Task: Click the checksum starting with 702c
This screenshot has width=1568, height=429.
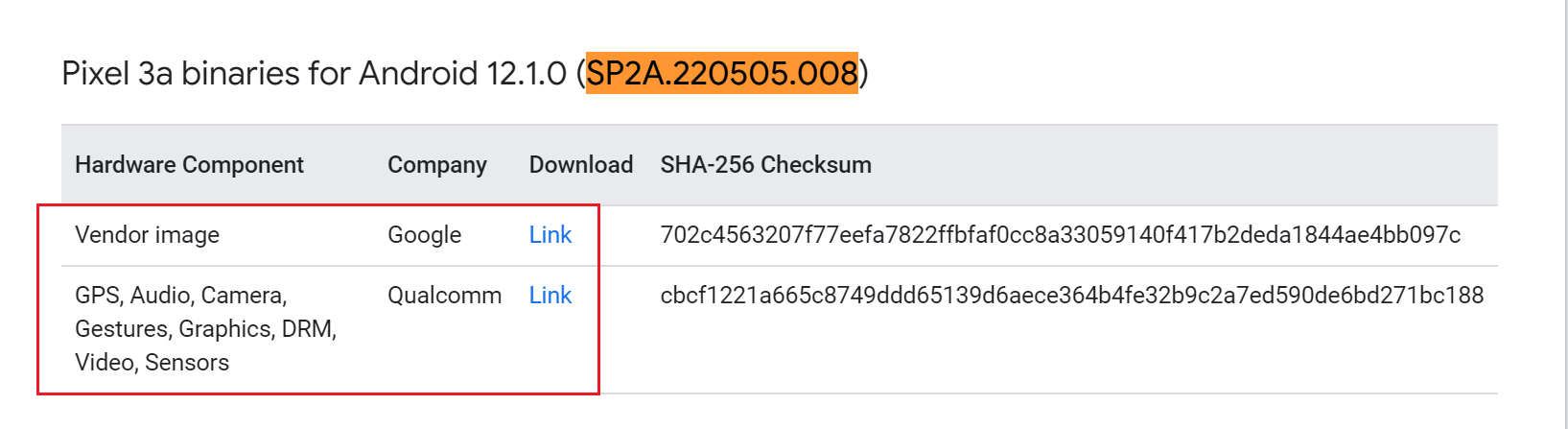Action: click(1060, 235)
